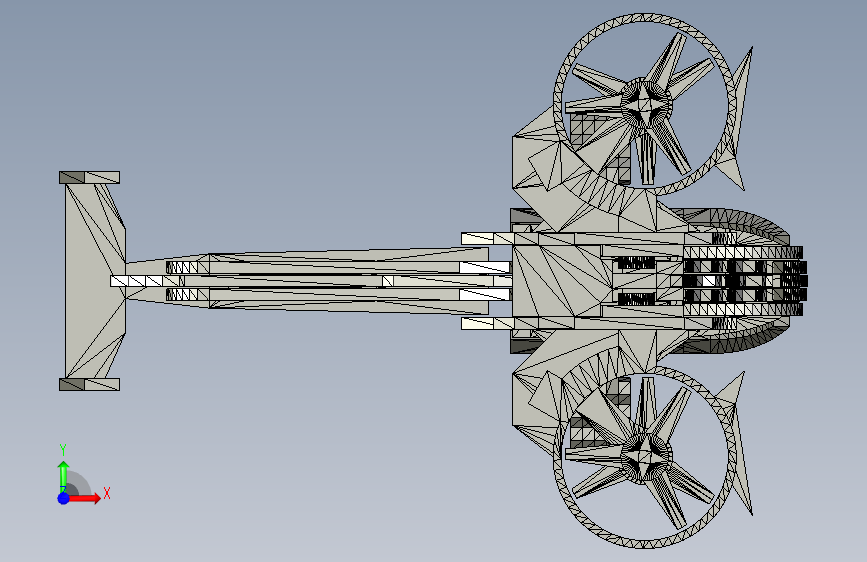Click the blue Z axis dot of the triad
This screenshot has width=867, height=562.
(64, 498)
